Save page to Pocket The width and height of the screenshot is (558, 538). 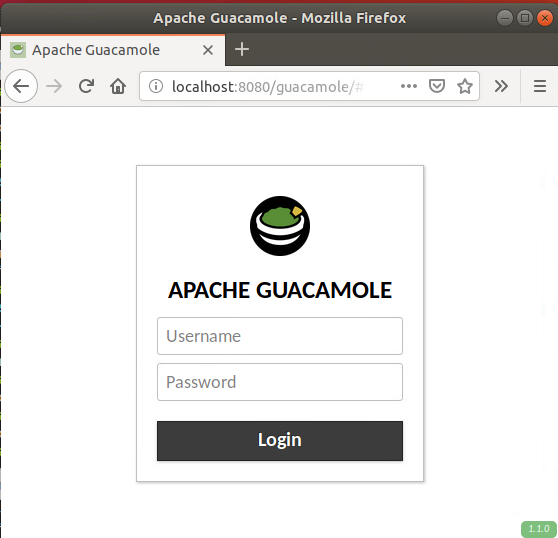click(437, 86)
